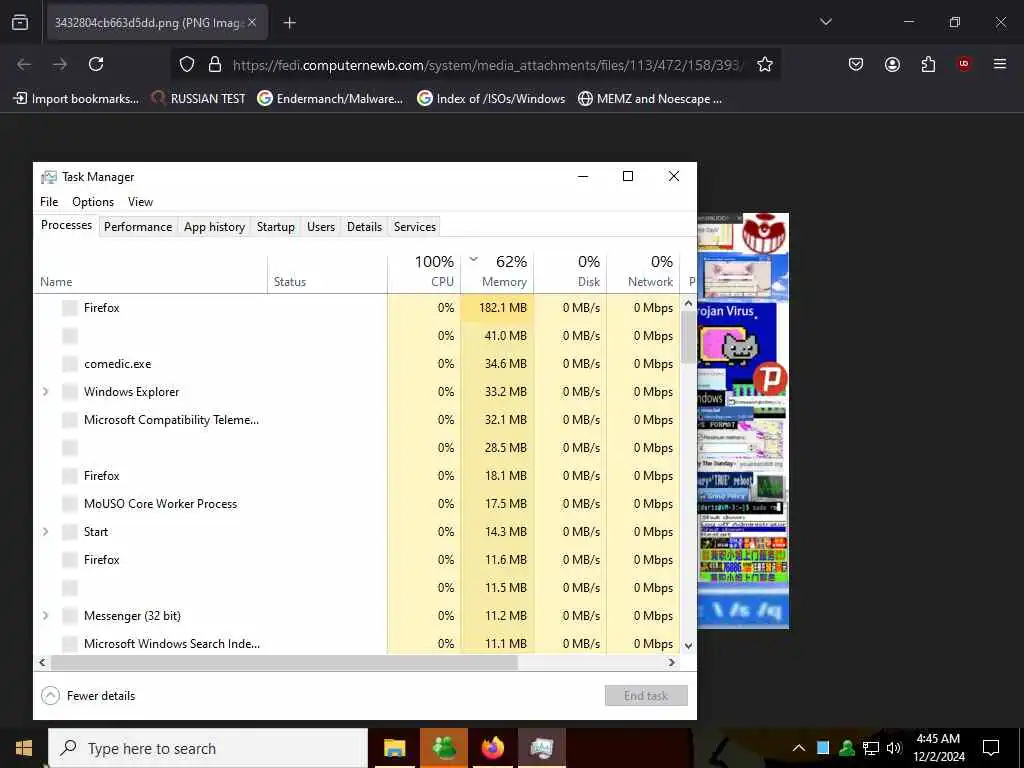Expand the Messenger (32 bit) process row
Screen dimensions: 1024x768
point(45,616)
